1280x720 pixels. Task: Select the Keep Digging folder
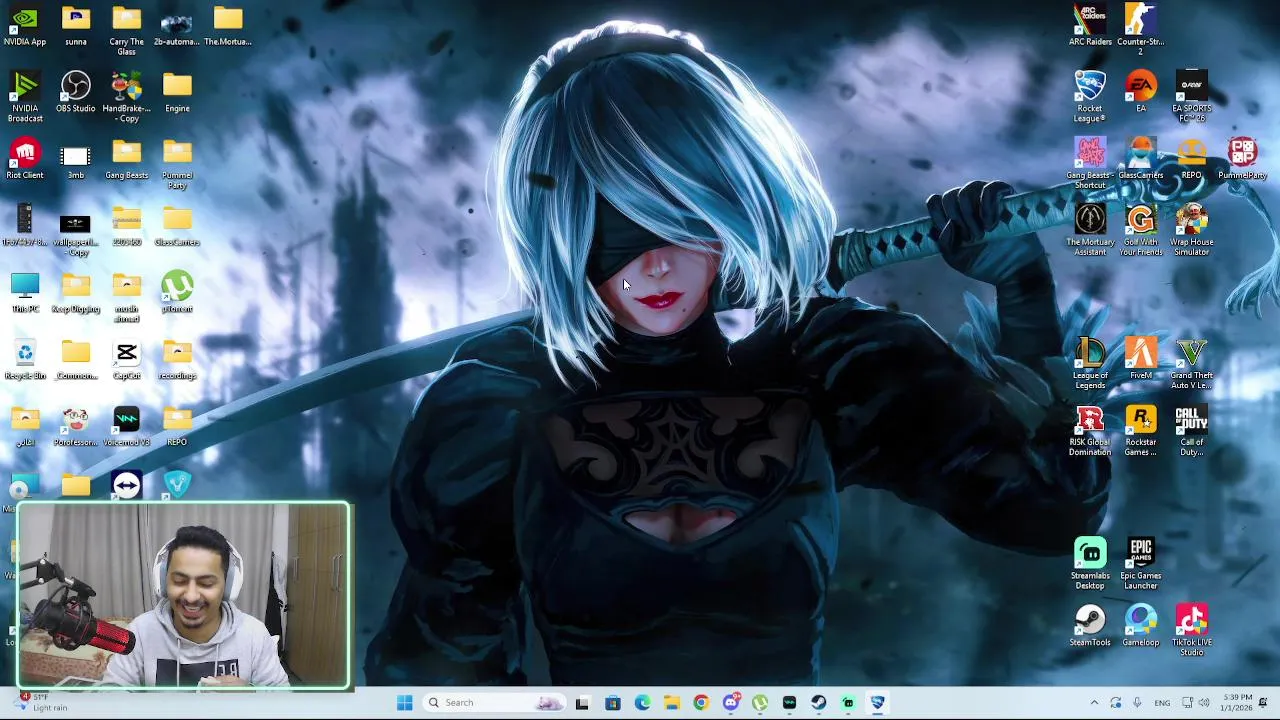tap(76, 293)
